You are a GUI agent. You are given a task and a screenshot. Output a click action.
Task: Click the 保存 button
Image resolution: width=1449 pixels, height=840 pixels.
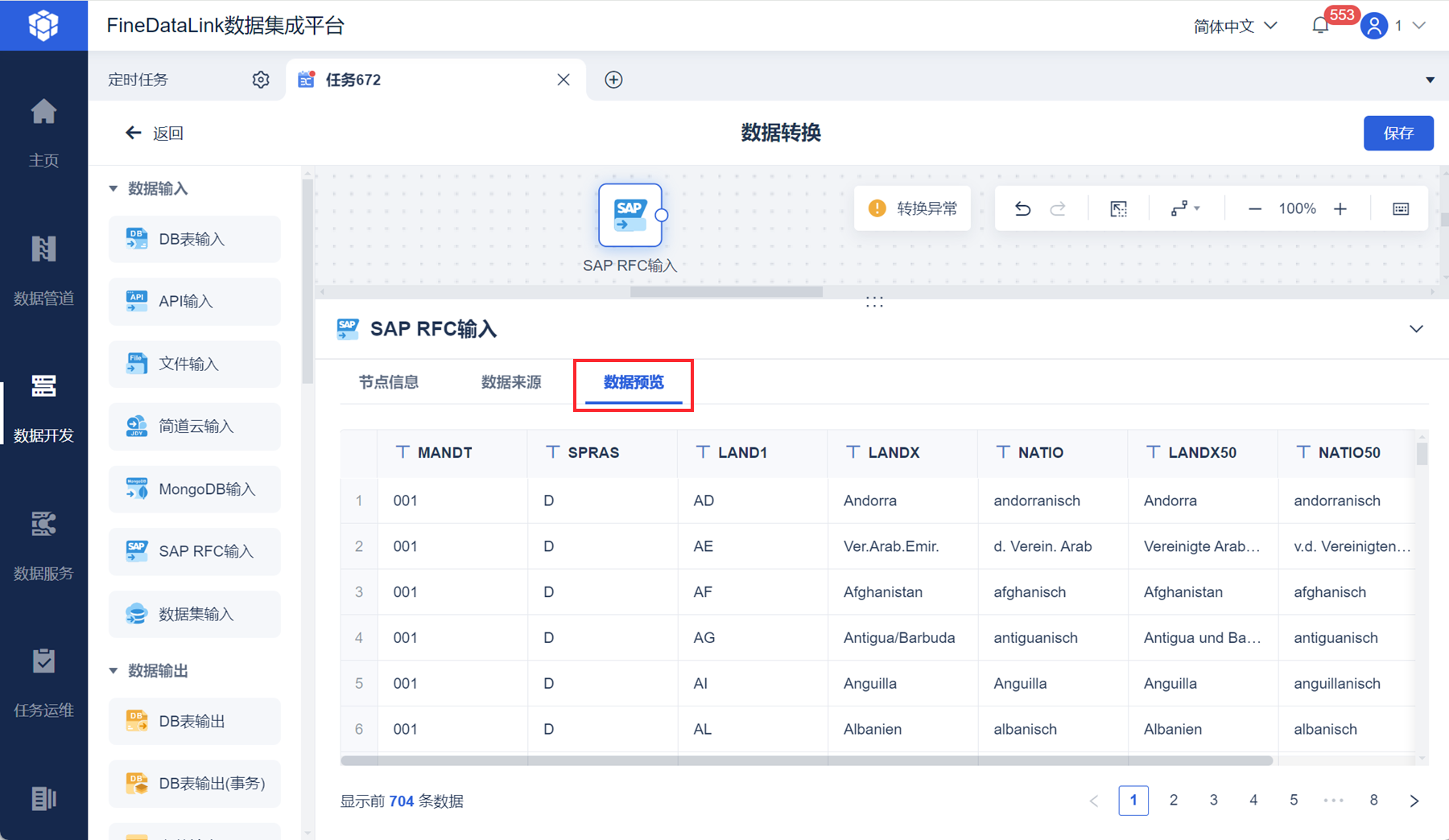coord(1398,133)
